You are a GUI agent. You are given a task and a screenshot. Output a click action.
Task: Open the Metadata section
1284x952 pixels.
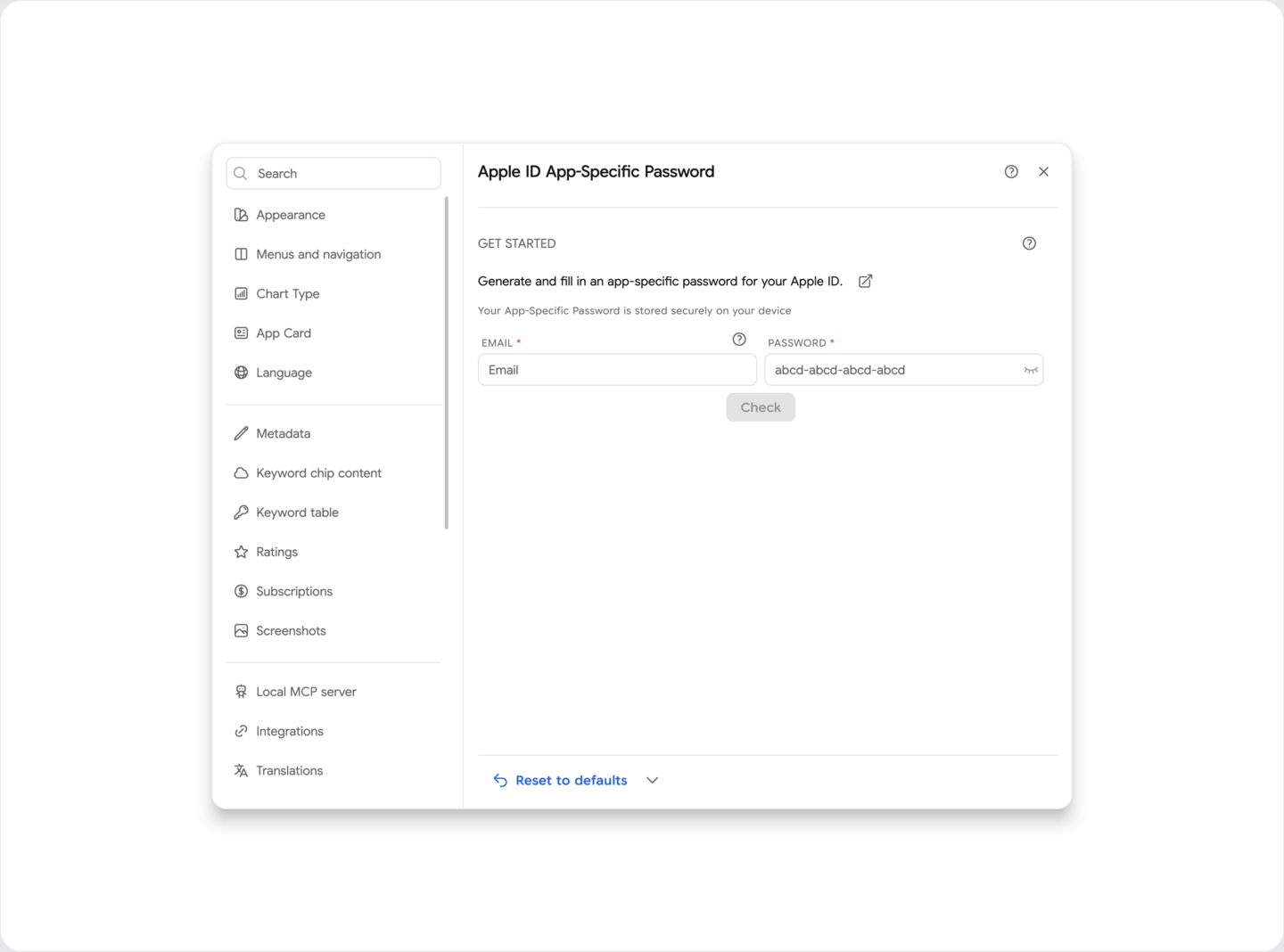click(333, 433)
